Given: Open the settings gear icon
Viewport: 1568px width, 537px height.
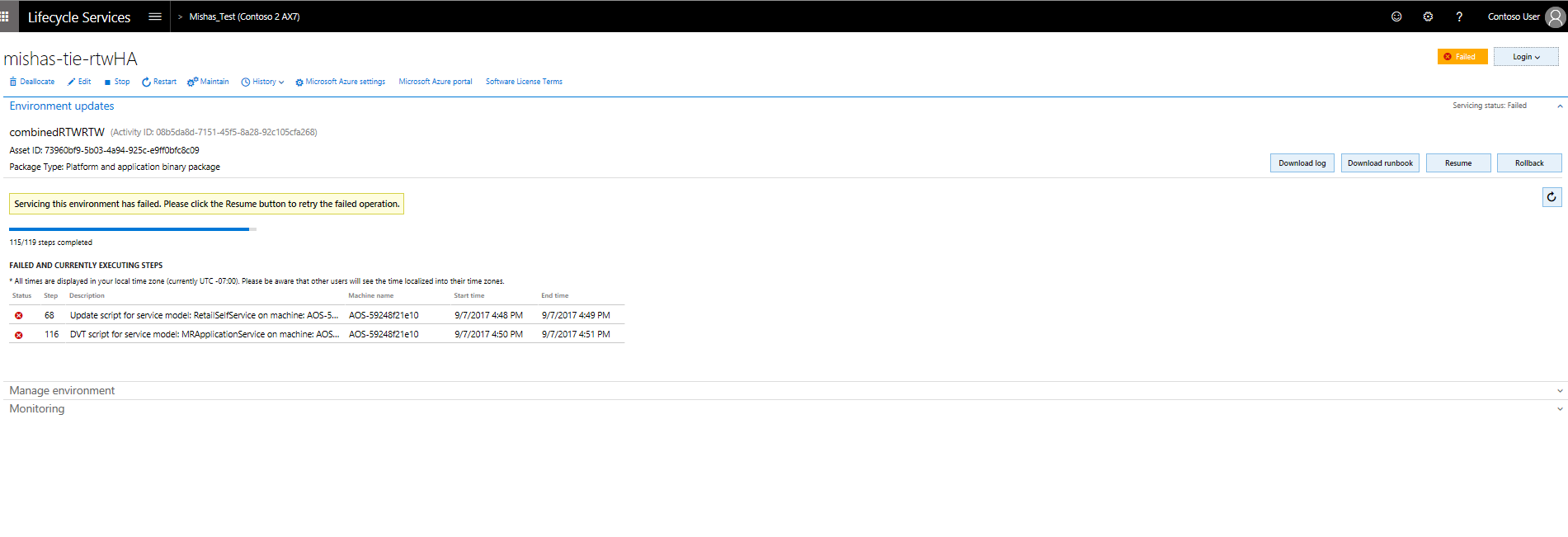Looking at the screenshot, I should [1428, 16].
